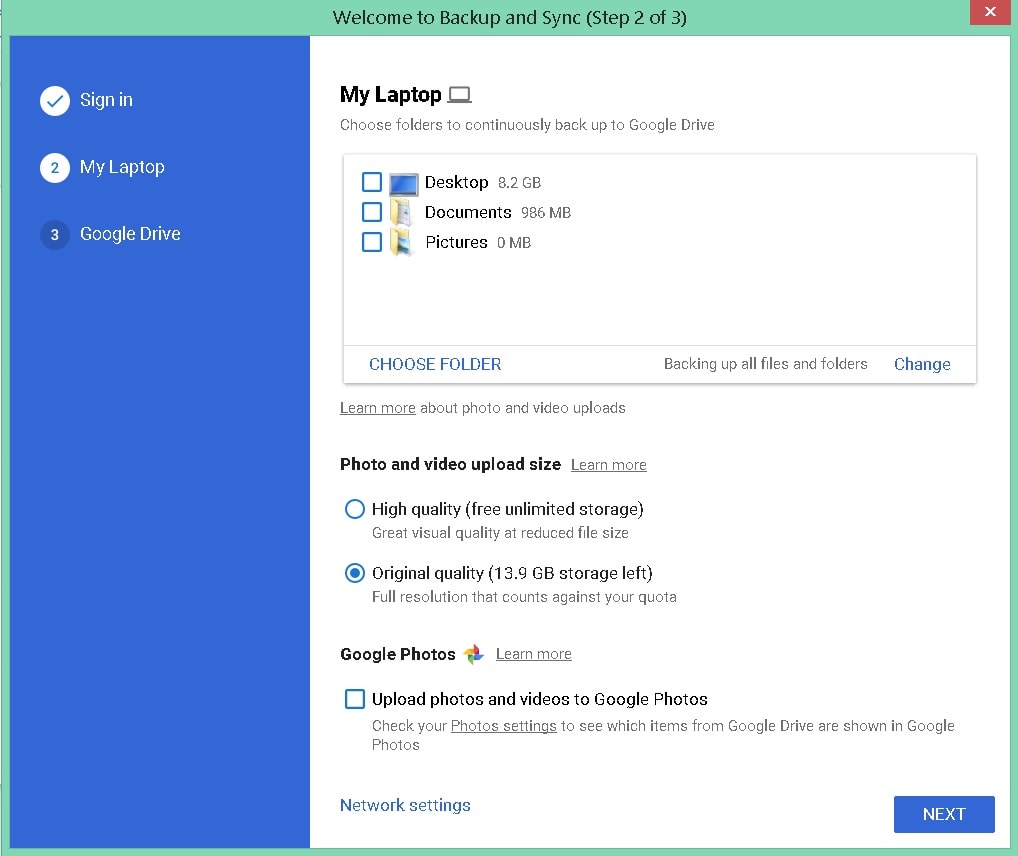Click the Documents folder icon
Screen dimensions: 1018x856
click(402, 213)
